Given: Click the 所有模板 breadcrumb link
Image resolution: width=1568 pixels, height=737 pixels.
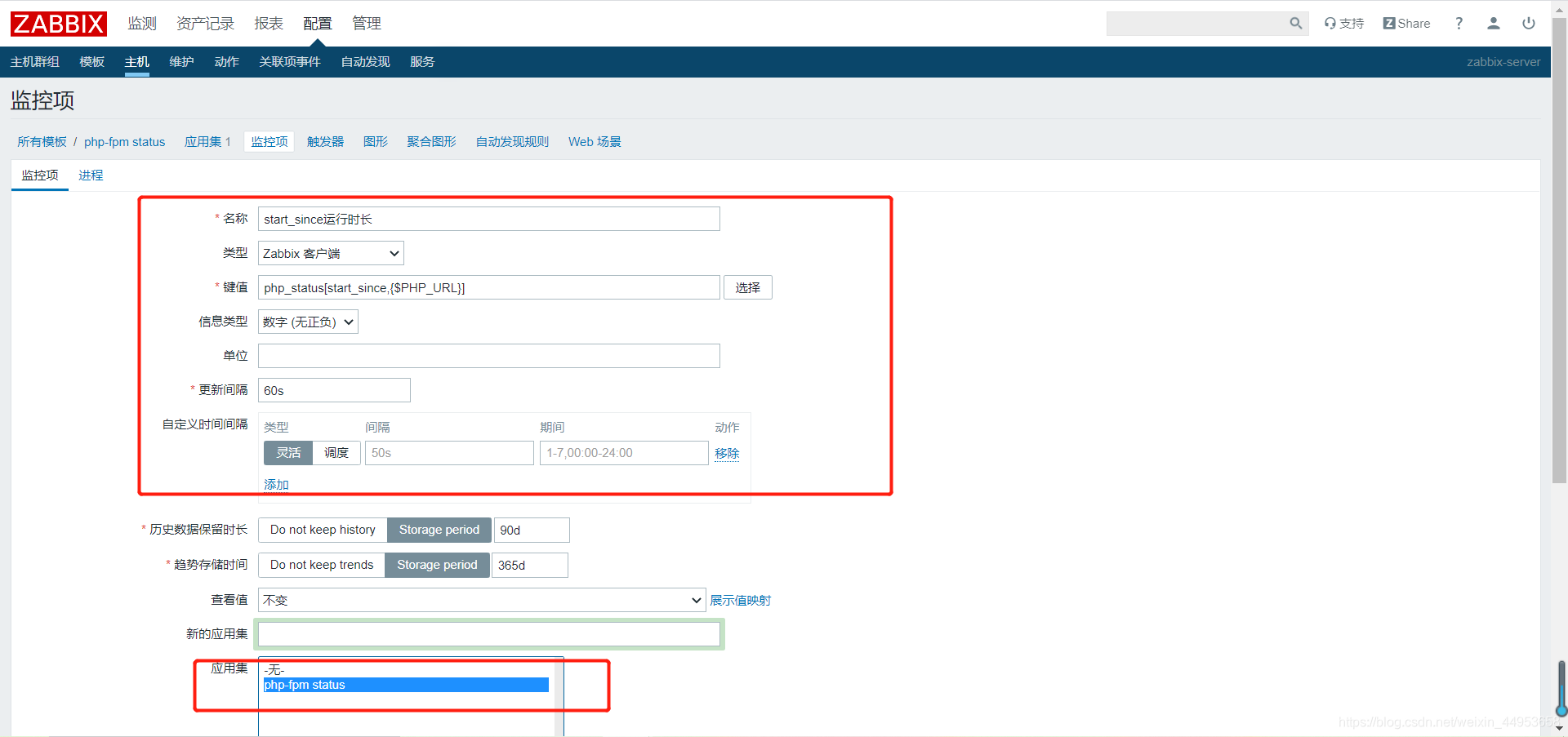Looking at the screenshot, I should (x=42, y=142).
